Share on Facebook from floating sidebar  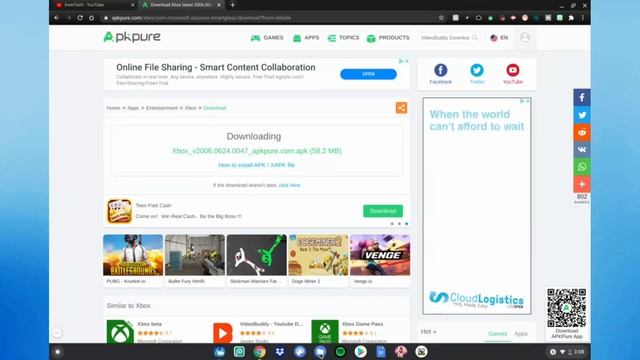point(582,98)
